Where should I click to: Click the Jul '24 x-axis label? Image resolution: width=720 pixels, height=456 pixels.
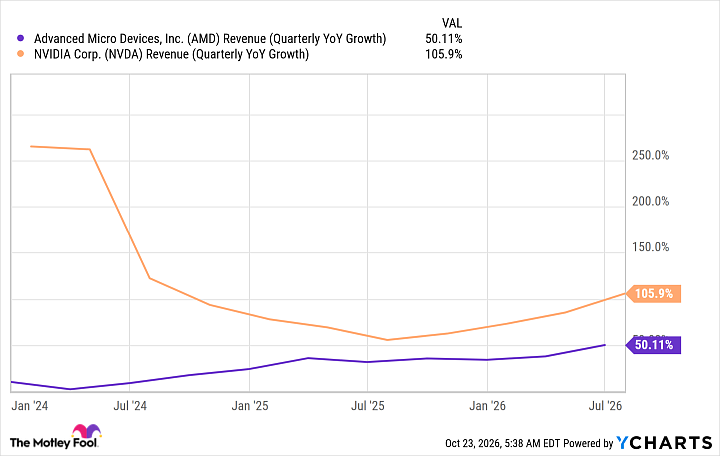(130, 406)
